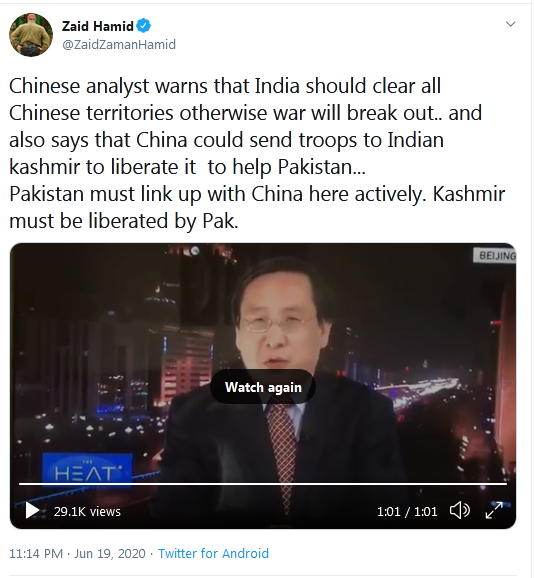This screenshot has width=534, height=578.
Task: Click the 29.1K views counter
Action: point(87,511)
